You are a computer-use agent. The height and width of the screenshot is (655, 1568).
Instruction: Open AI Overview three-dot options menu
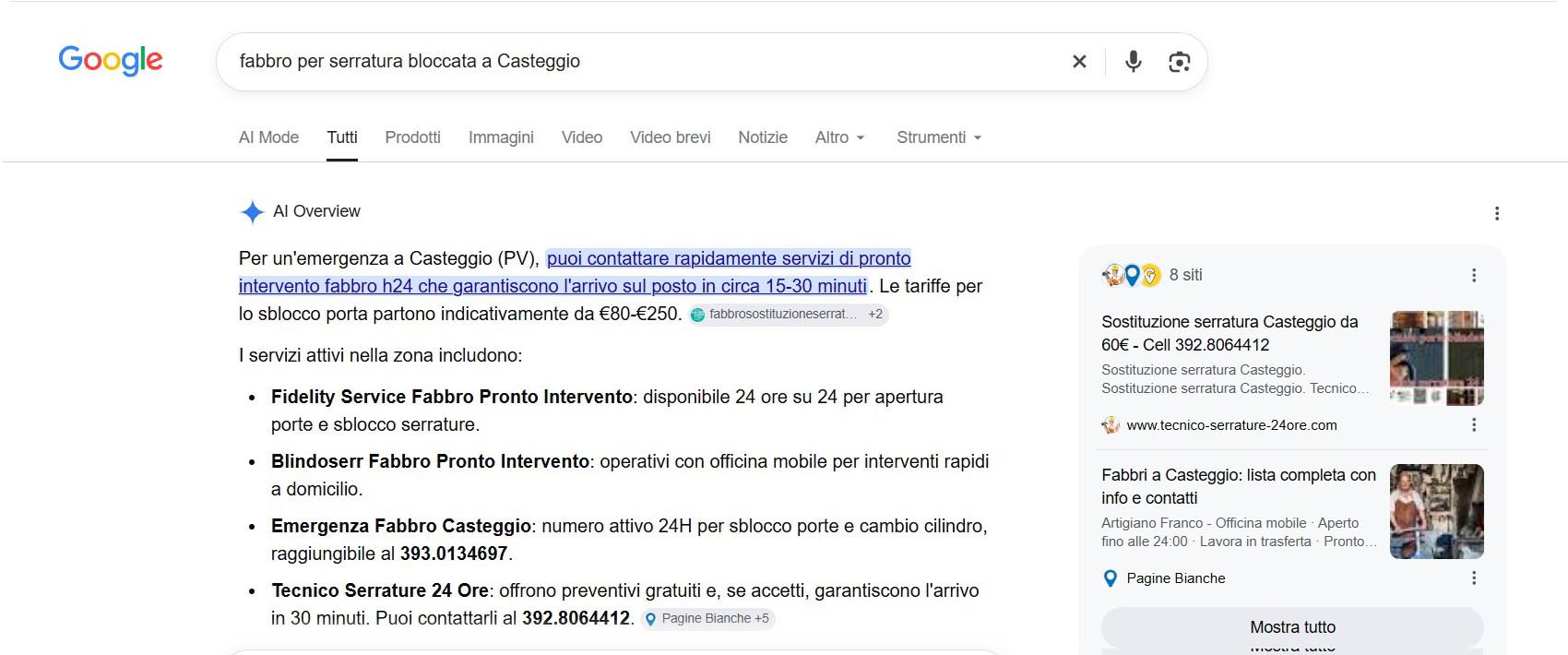(1497, 213)
